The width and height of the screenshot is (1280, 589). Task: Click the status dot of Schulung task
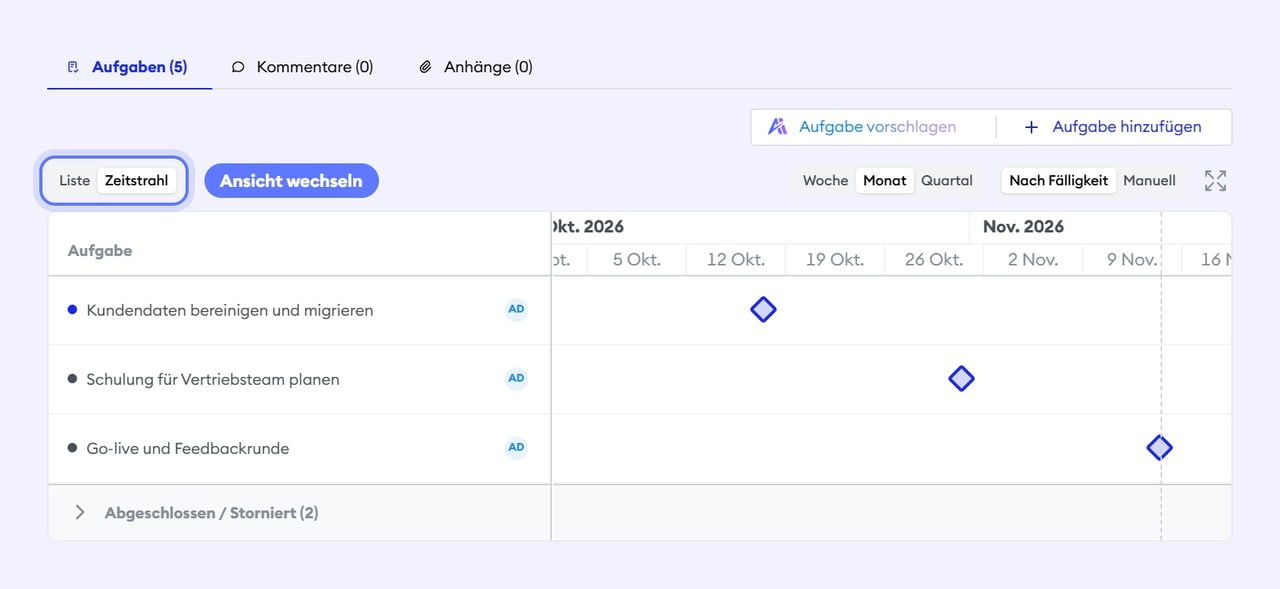[72, 379]
